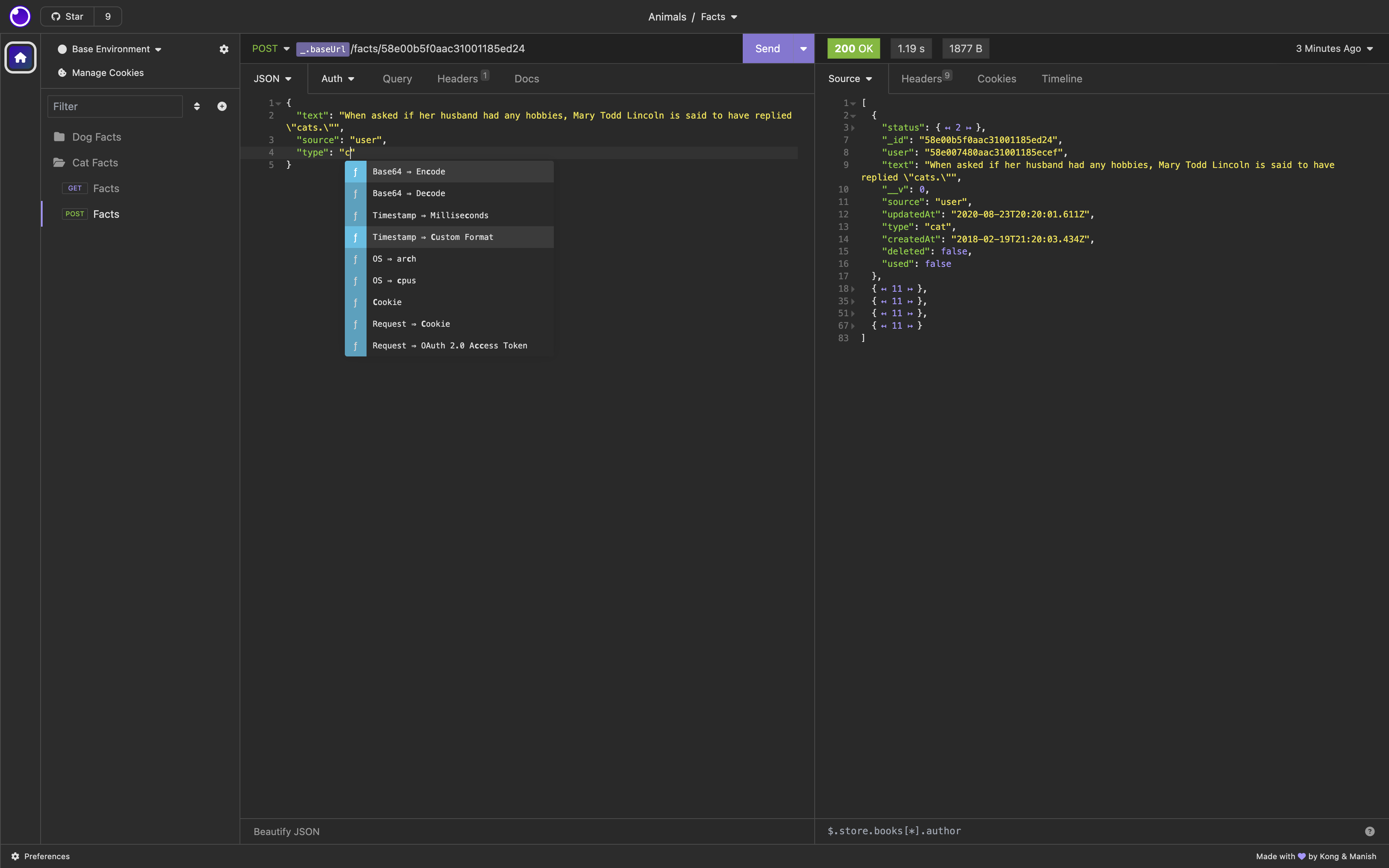The width and height of the screenshot is (1389, 868).
Task: Open the POST method dropdown
Action: 271,49
